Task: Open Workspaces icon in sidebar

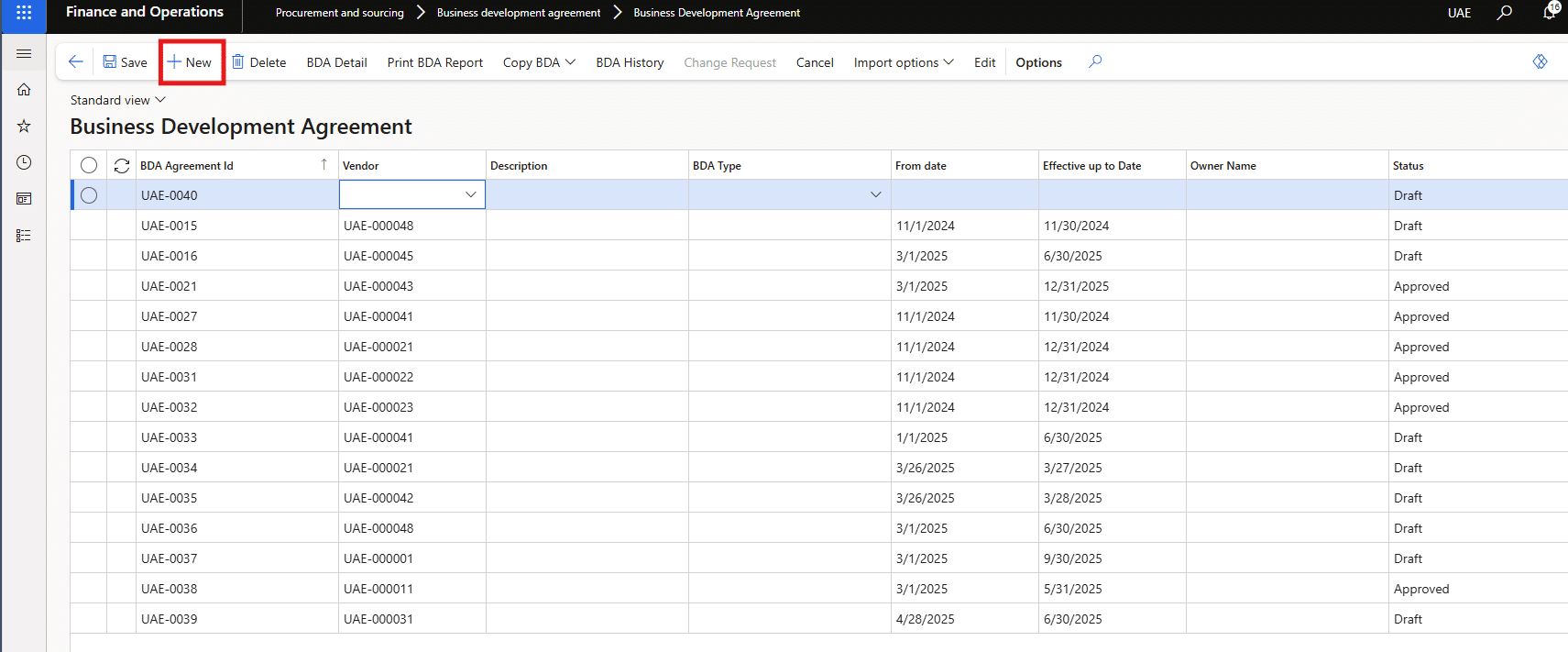Action: 24,199
